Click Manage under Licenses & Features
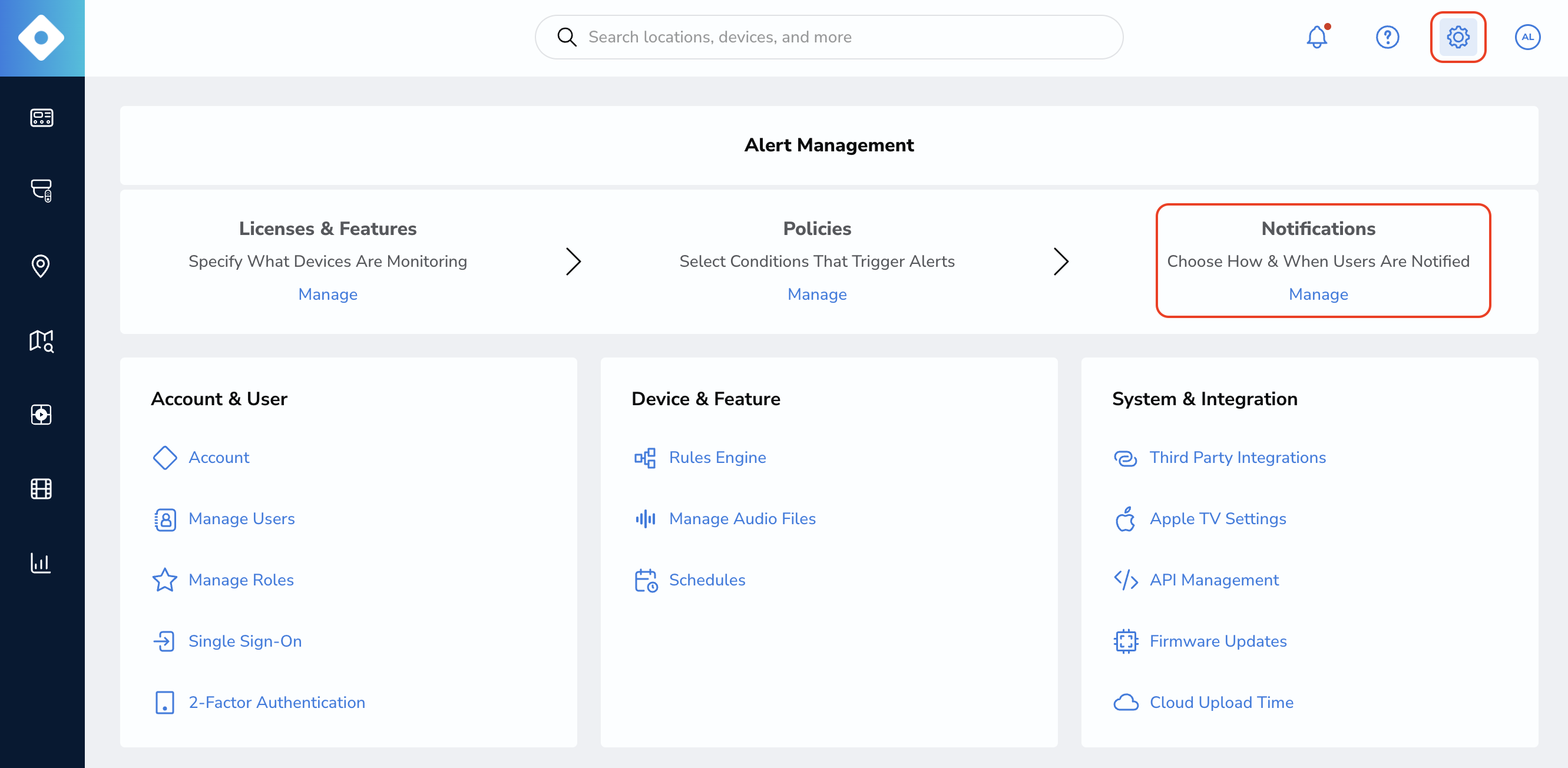The image size is (1568, 768). point(328,294)
